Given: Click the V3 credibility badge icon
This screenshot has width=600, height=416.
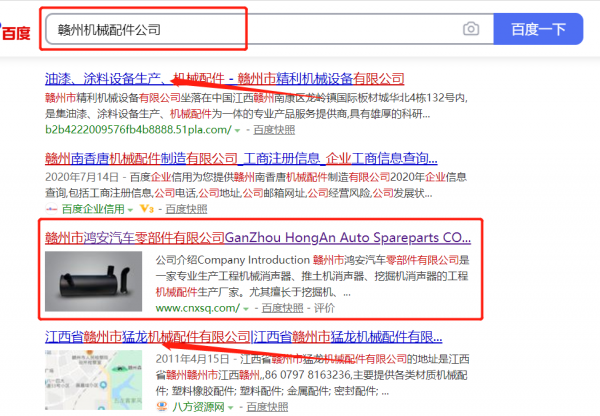Looking at the screenshot, I should click(x=147, y=208).
